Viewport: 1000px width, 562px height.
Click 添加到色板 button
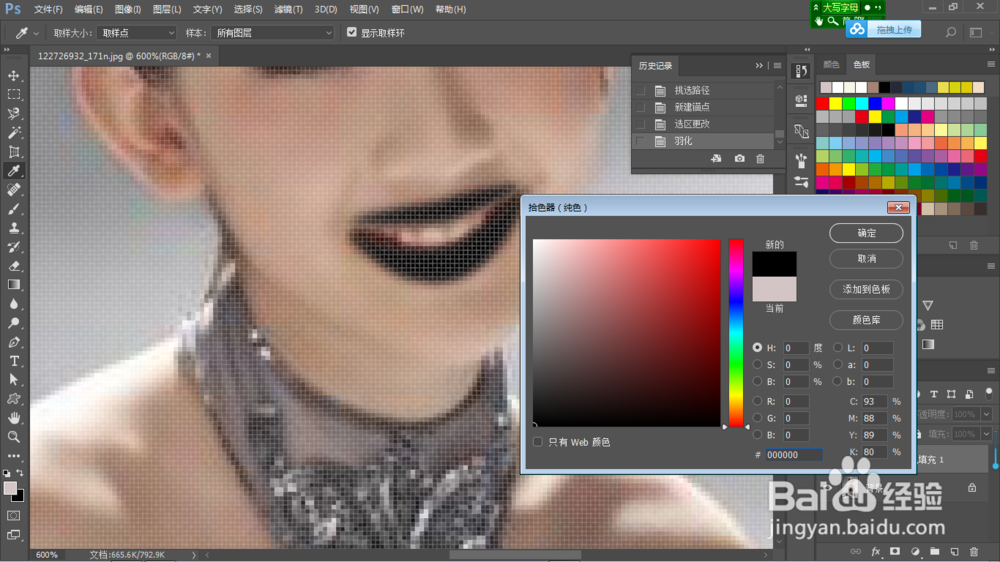(866, 289)
